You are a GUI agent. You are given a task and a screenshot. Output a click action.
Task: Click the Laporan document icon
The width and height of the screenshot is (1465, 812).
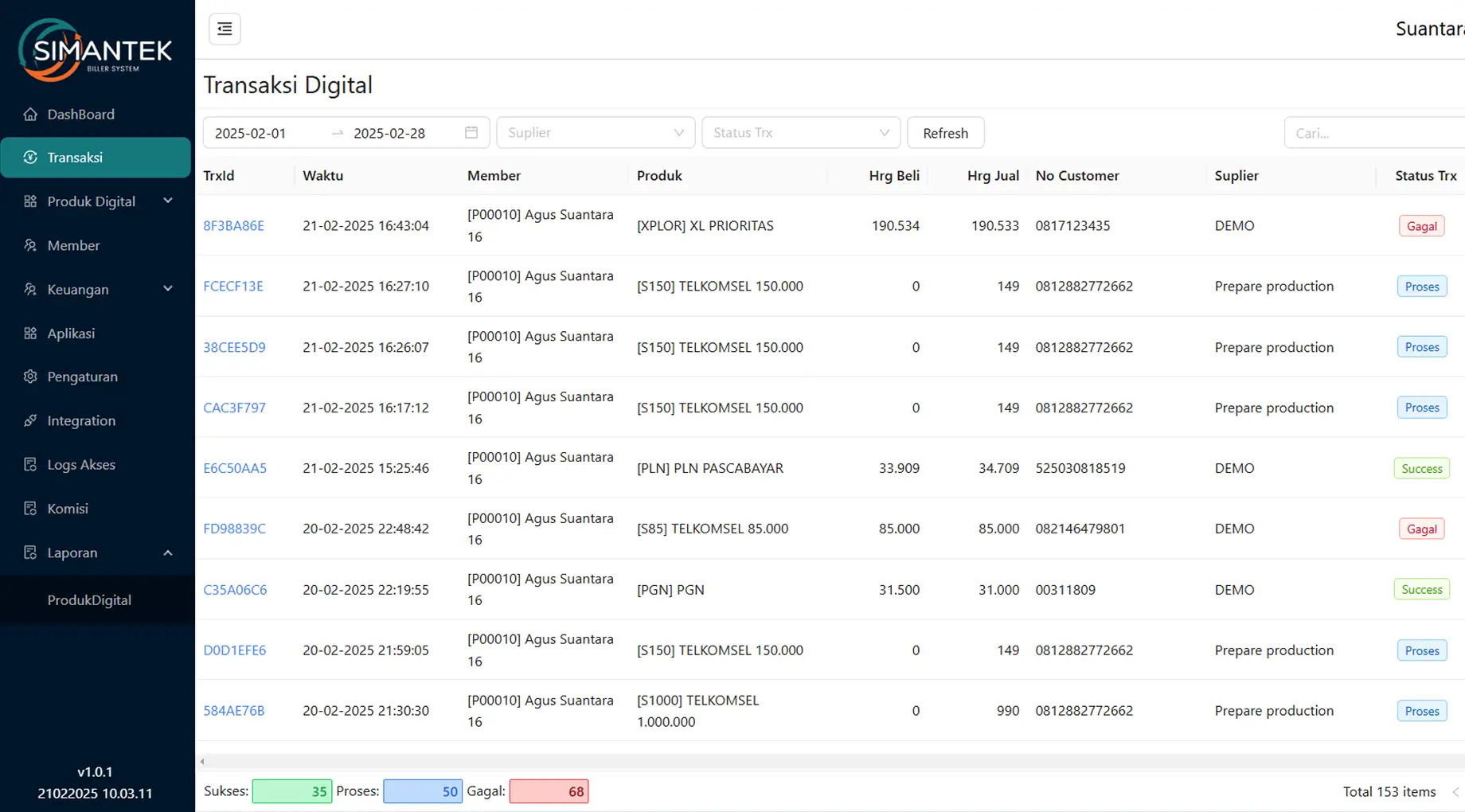[30, 552]
